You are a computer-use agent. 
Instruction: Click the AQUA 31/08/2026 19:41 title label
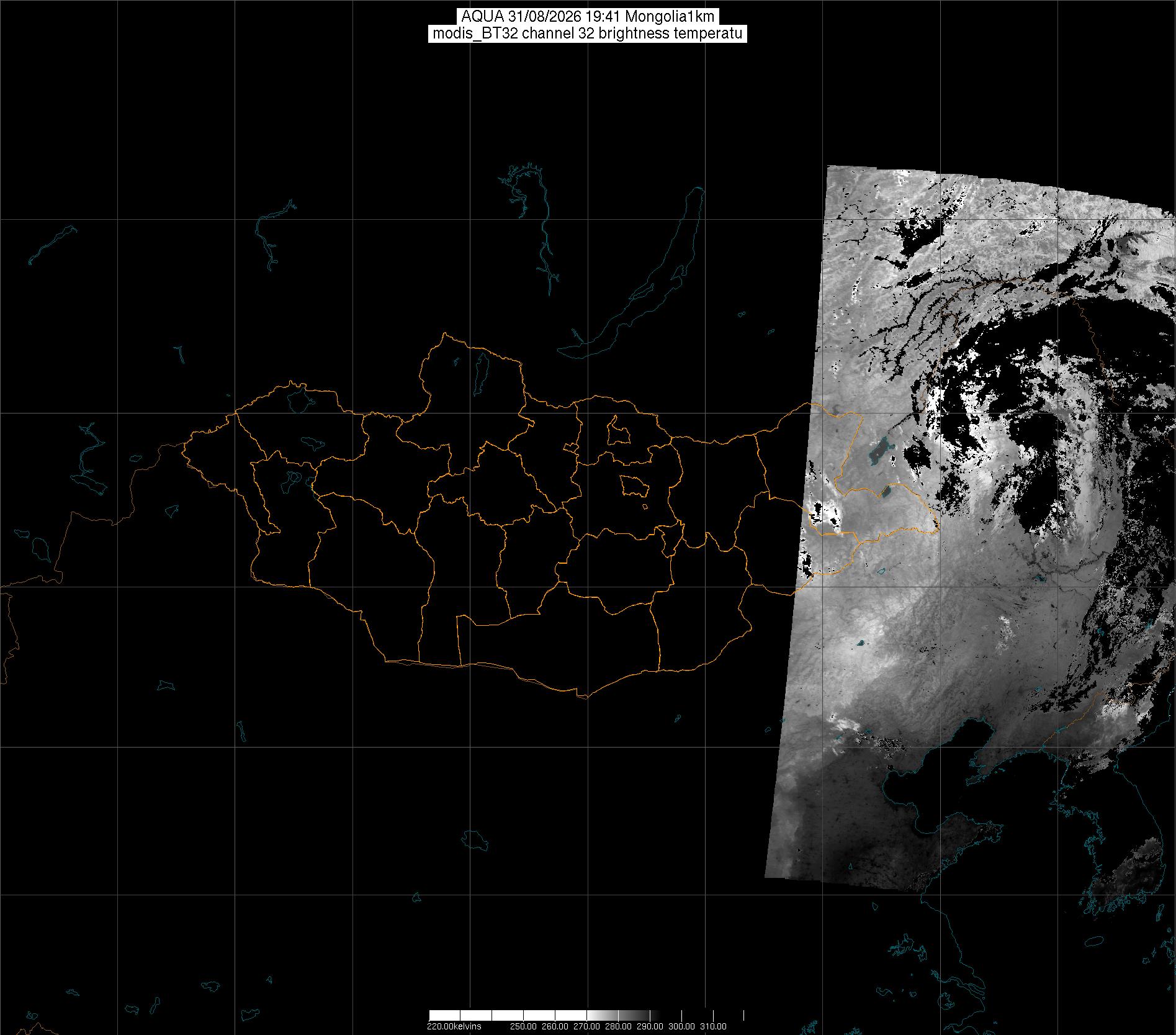click(588, 17)
